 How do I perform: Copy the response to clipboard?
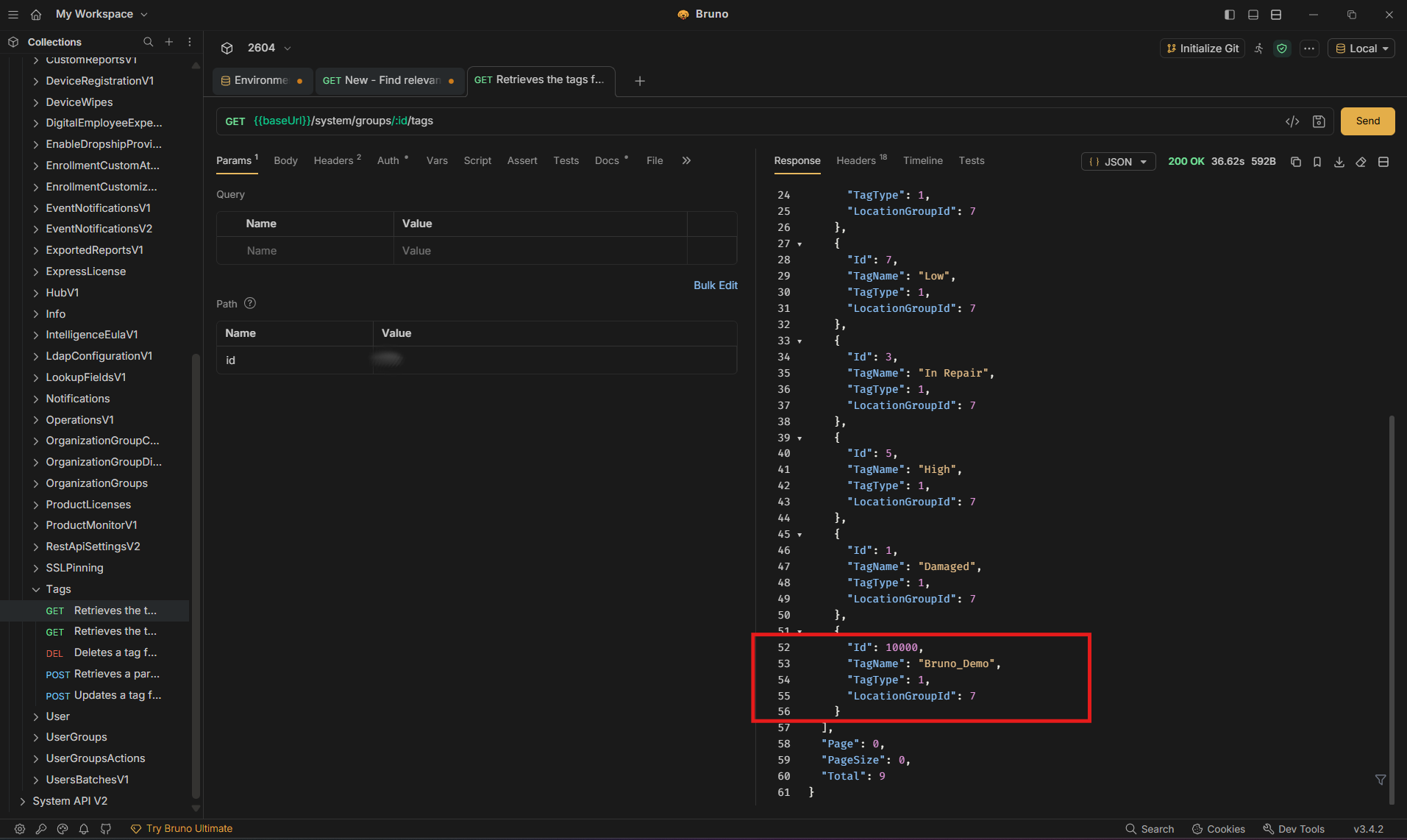point(1296,162)
